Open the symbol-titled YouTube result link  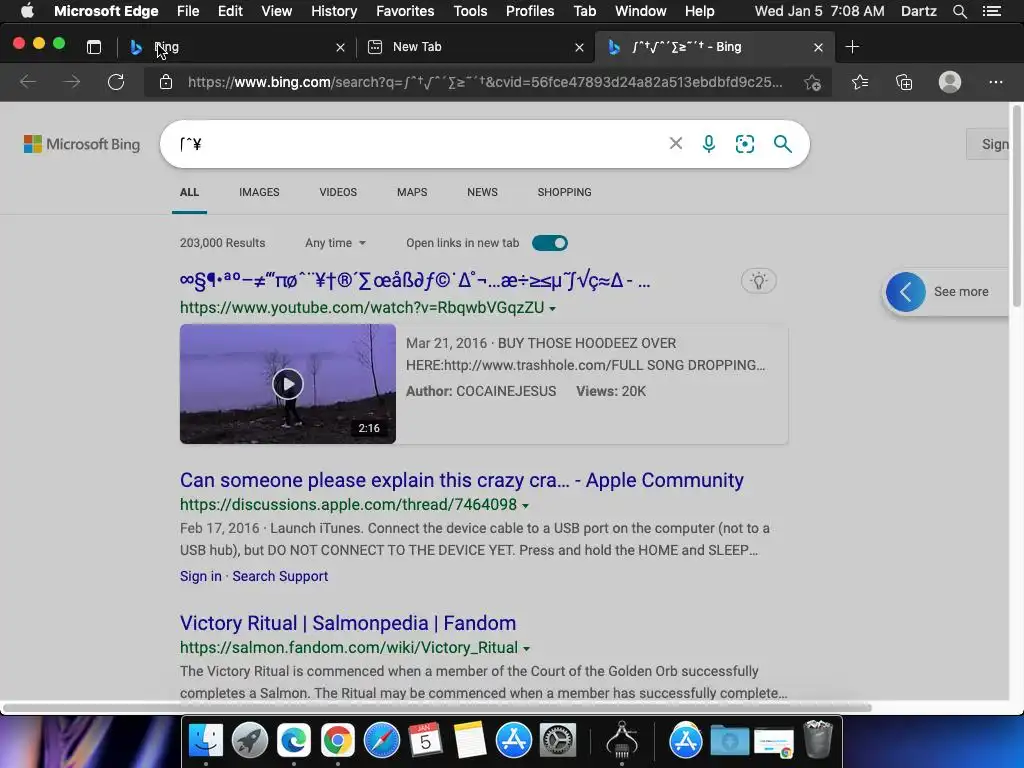coord(415,281)
